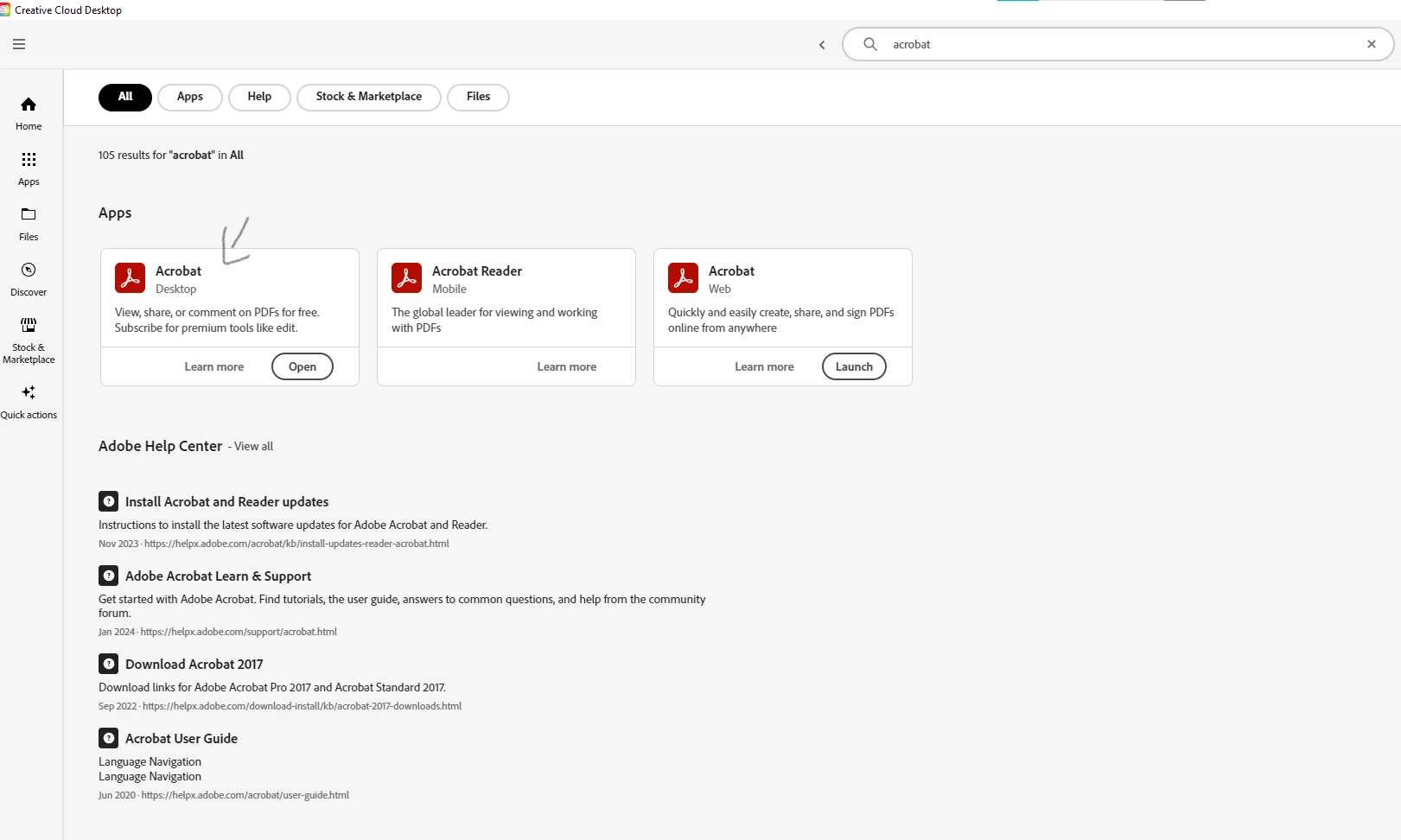This screenshot has width=1401, height=840.
Task: Click Learn more for Acrobat Web
Action: (765, 366)
